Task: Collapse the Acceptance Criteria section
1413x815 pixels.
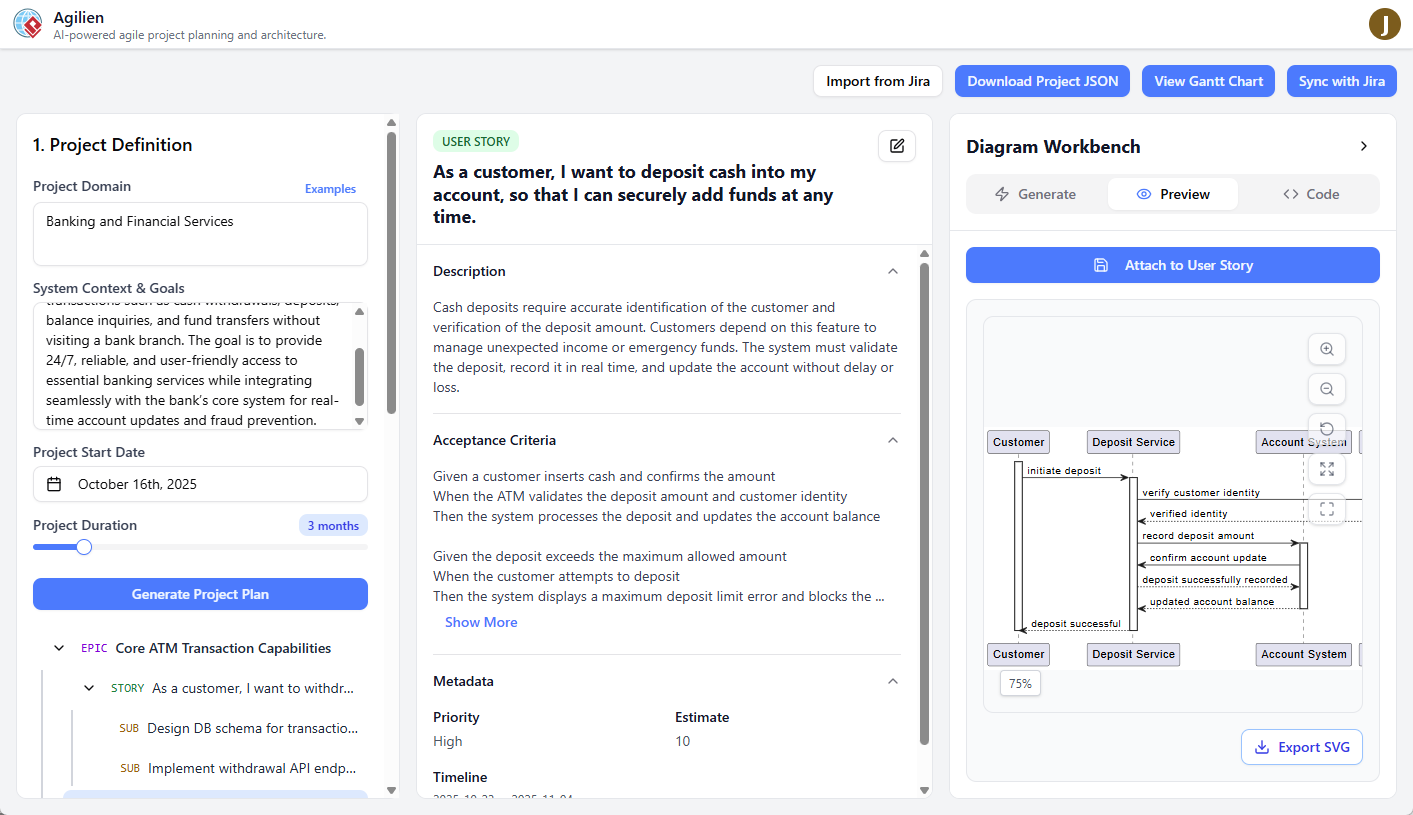Action: point(892,440)
